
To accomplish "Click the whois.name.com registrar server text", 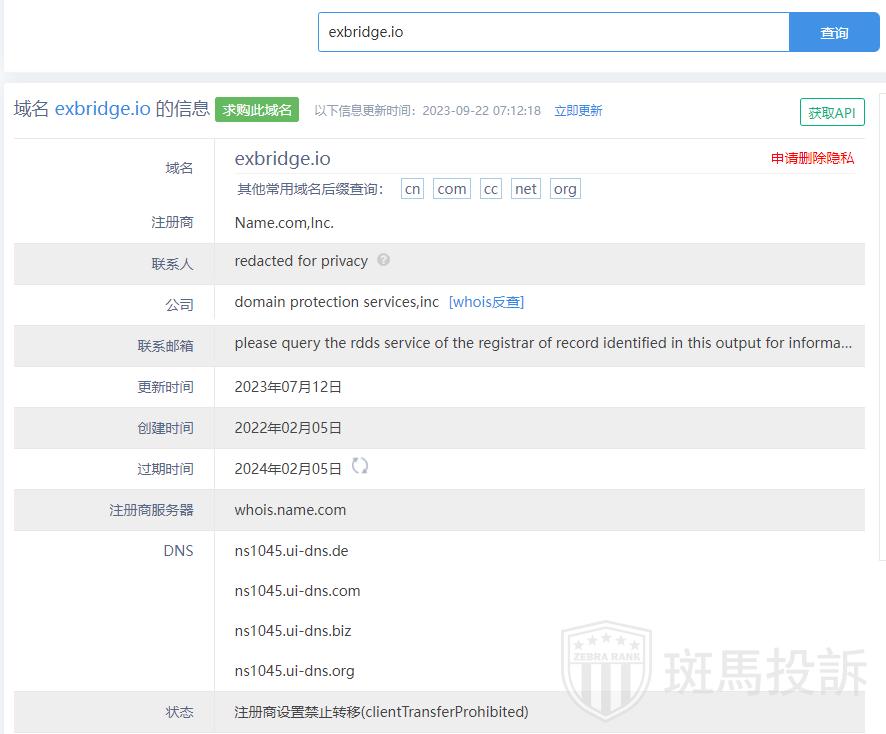I will click(290, 510).
